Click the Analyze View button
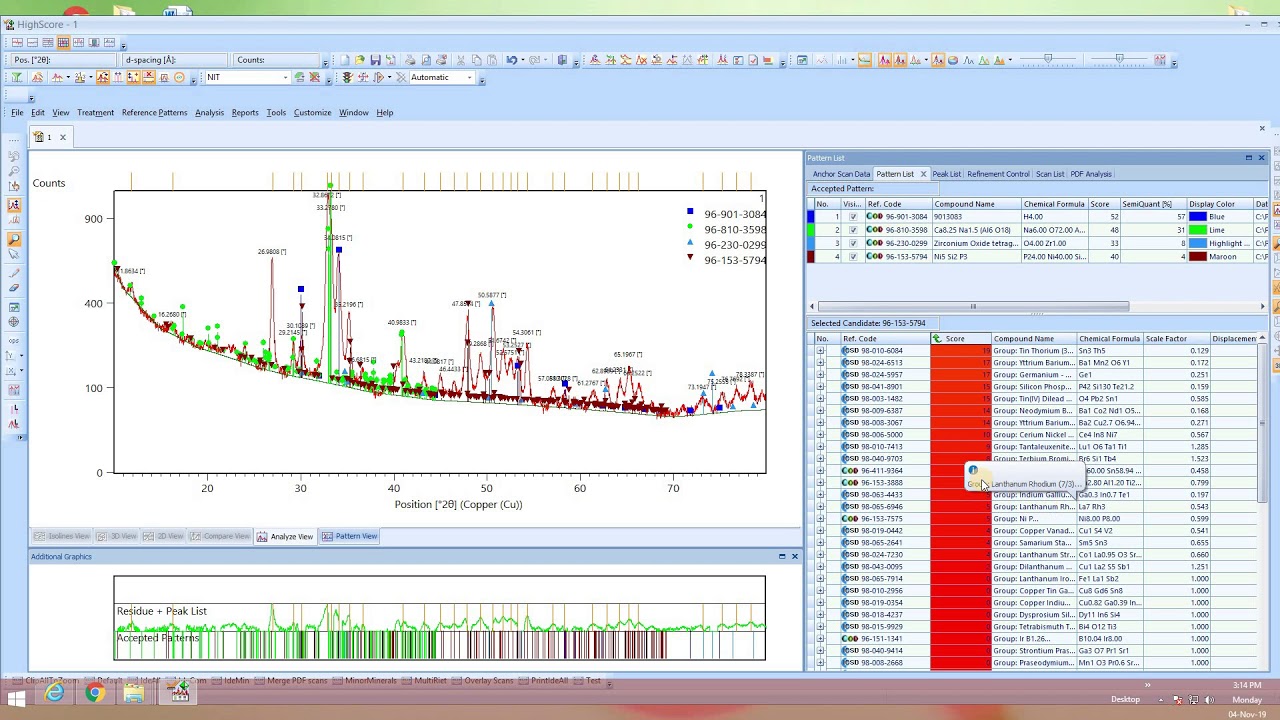Viewport: 1280px width, 720px height. tap(285, 537)
